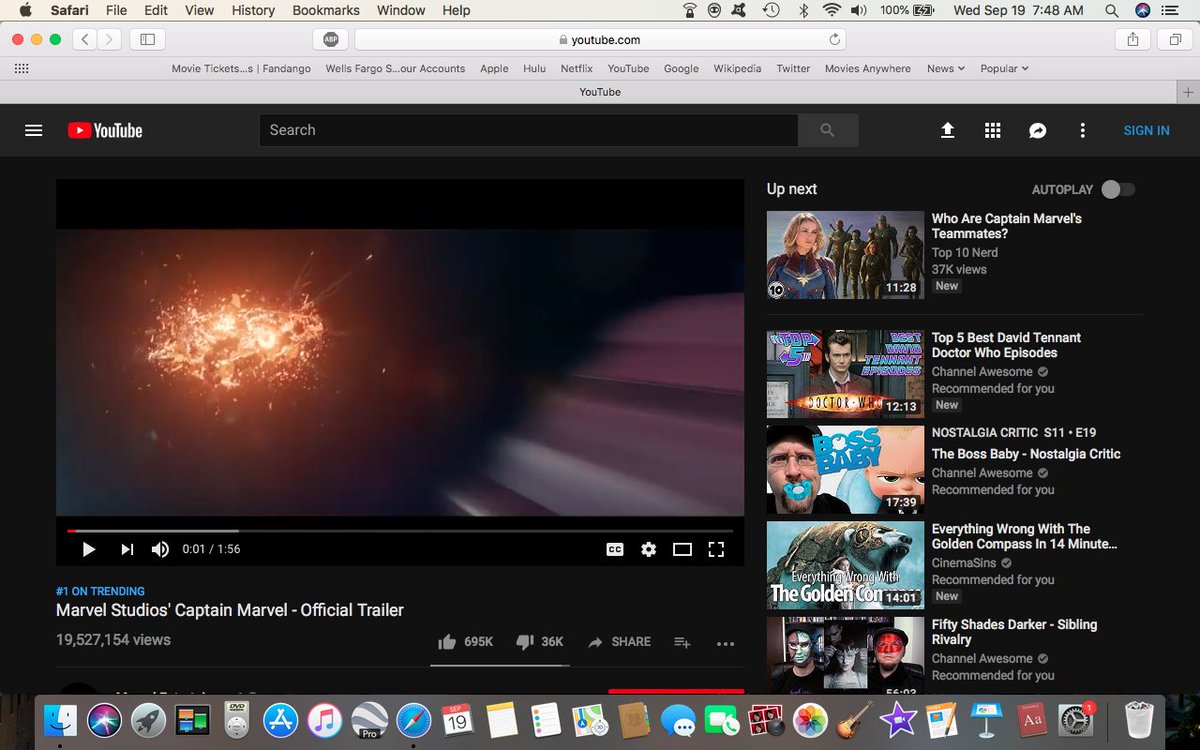Open the Wikipedia bookmark
This screenshot has height=750, width=1200.
click(x=737, y=68)
